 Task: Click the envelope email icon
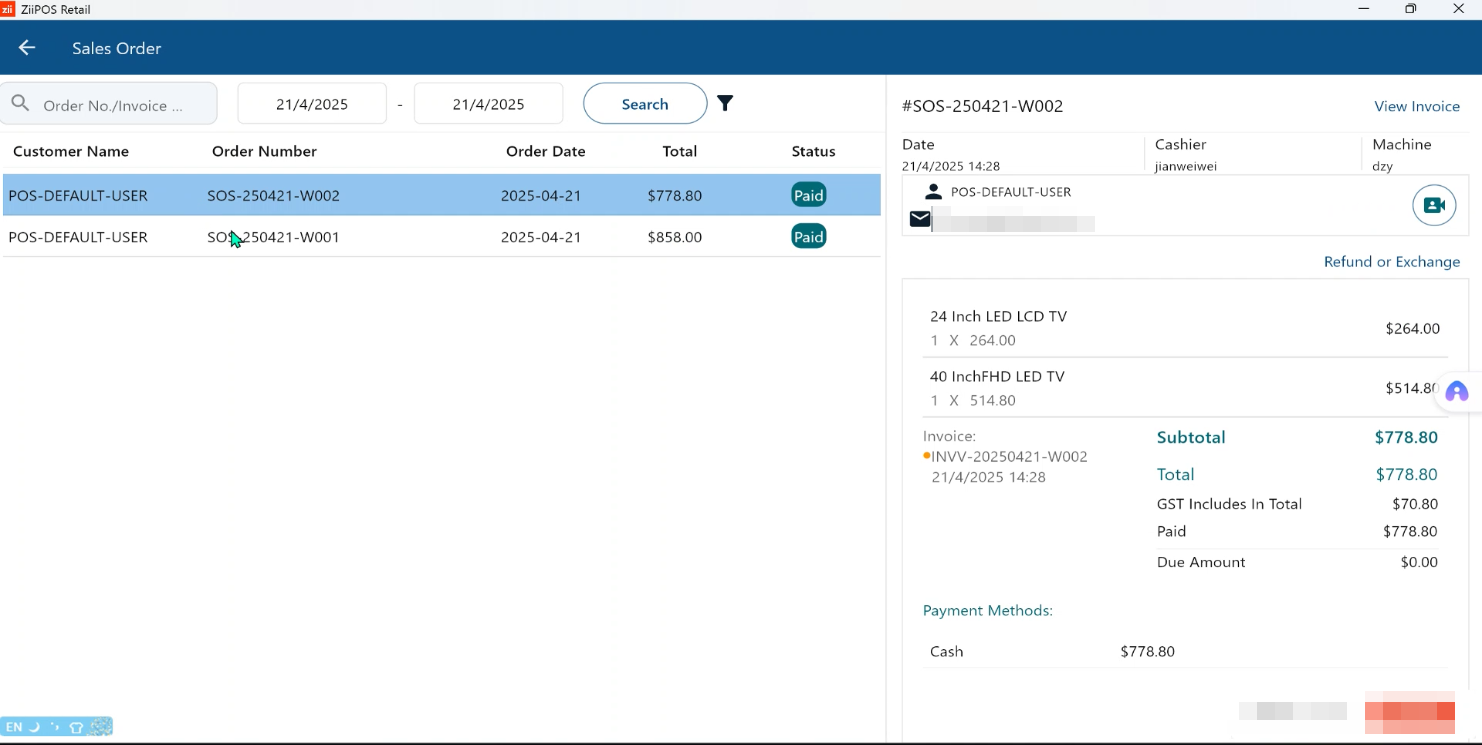point(919,219)
